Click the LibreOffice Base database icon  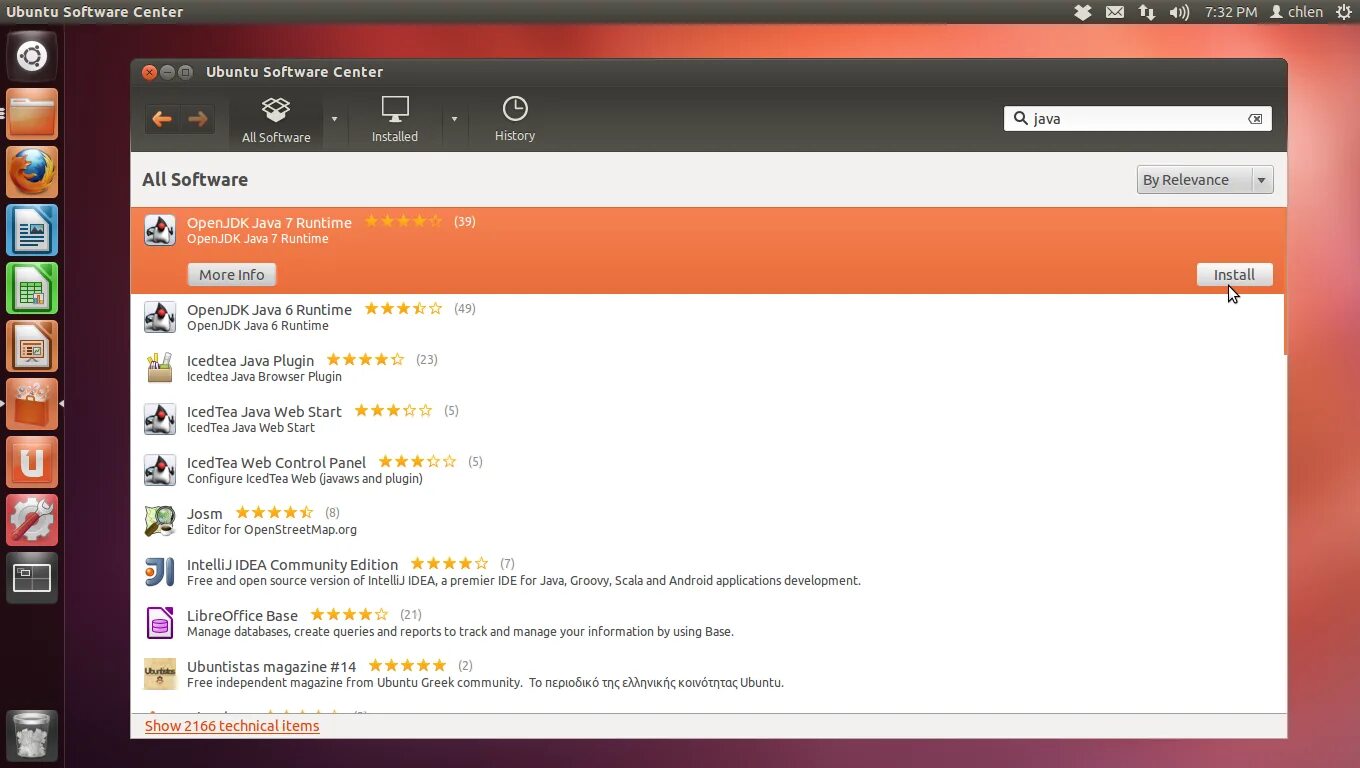point(160,623)
